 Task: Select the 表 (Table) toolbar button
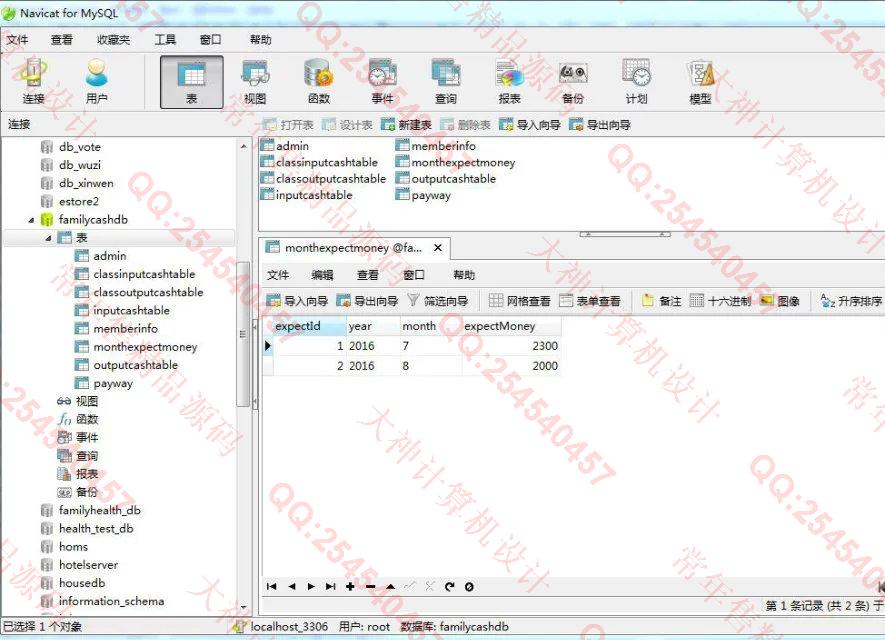[x=192, y=82]
